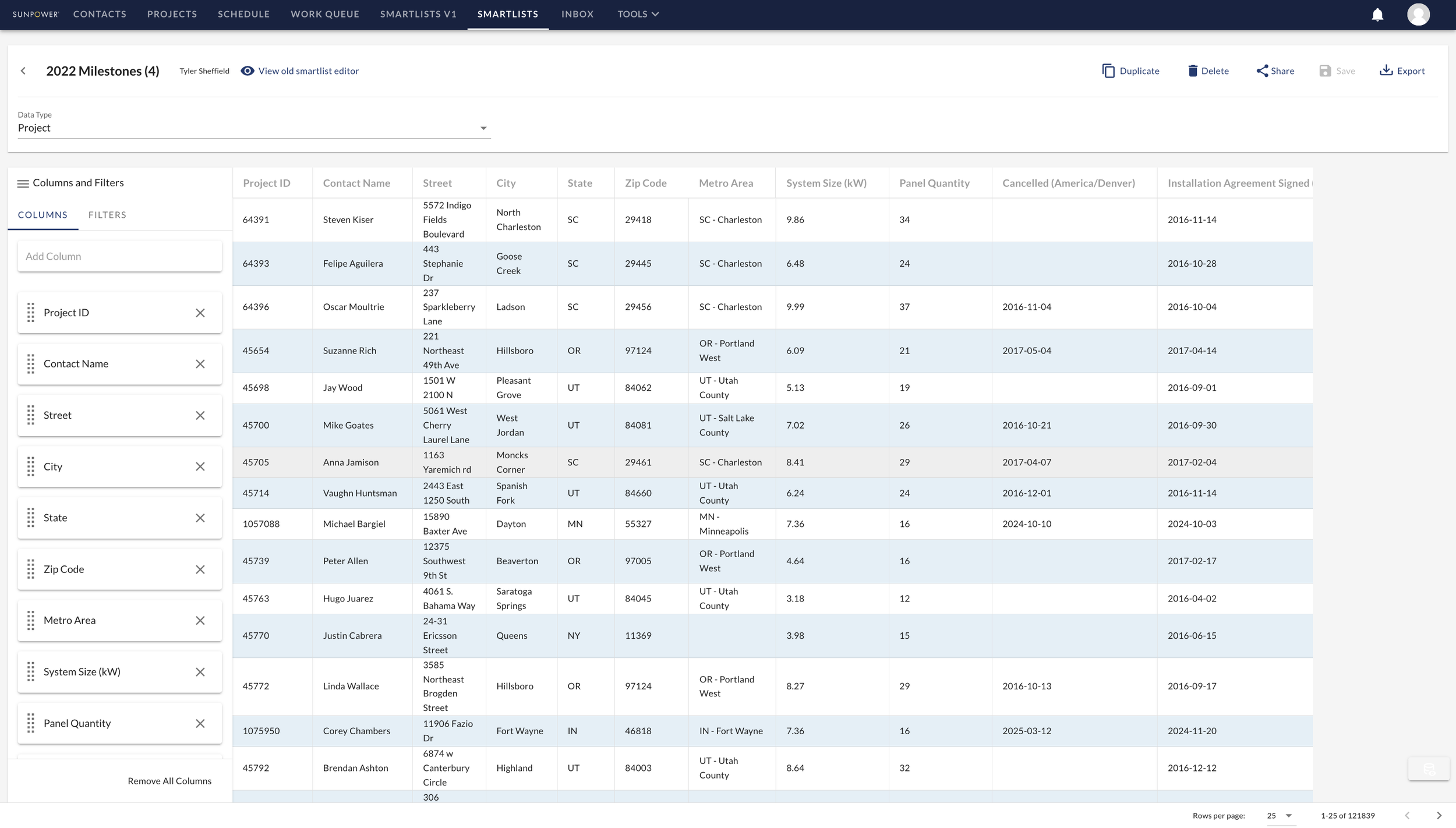Click the back arrow beside 2022 Milestones
Viewport: 1456px width, 828px height.
23,70
